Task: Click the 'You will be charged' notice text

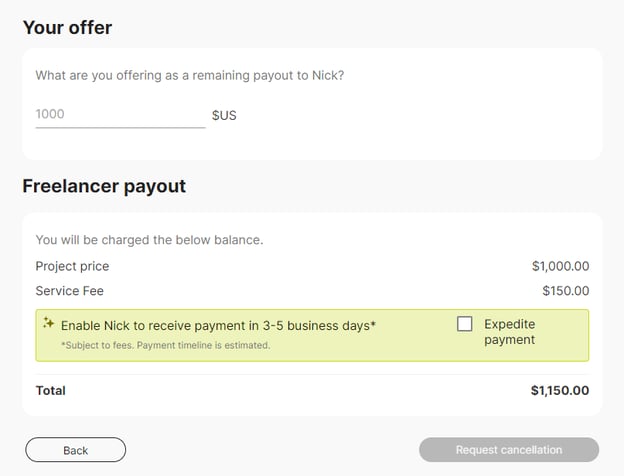Action: [149, 240]
